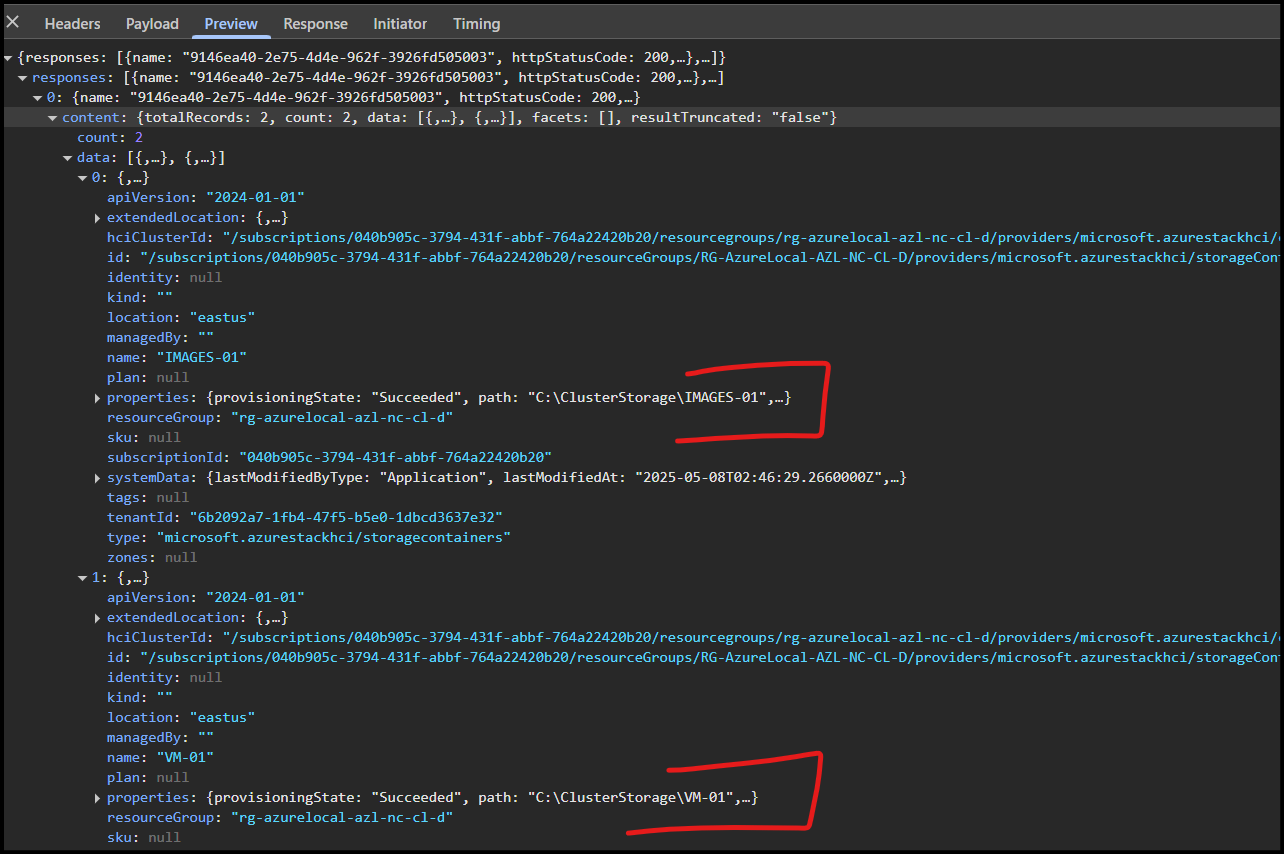Expand extendedLocation under VM-01 entry

[98, 618]
